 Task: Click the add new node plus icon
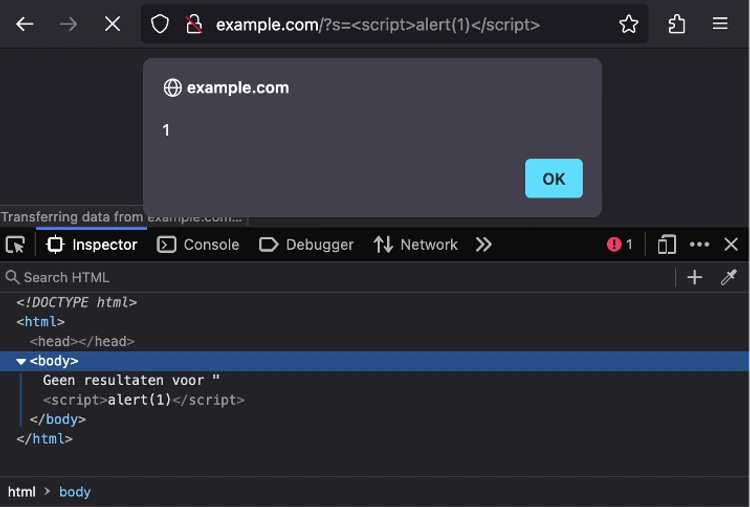click(x=695, y=277)
